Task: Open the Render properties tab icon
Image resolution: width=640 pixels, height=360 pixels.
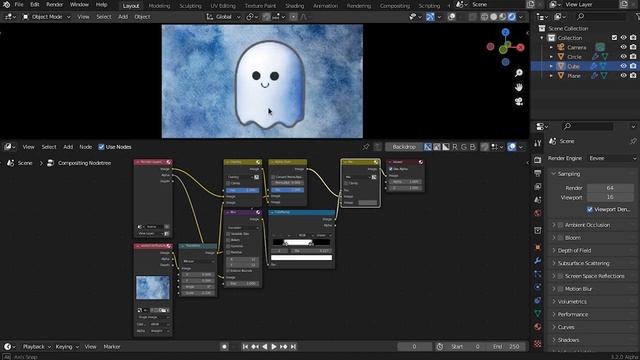Action: click(x=538, y=160)
